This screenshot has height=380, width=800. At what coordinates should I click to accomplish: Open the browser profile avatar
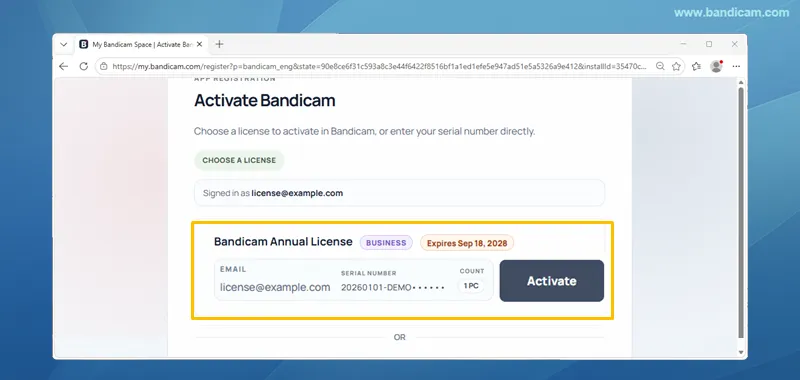[716, 66]
